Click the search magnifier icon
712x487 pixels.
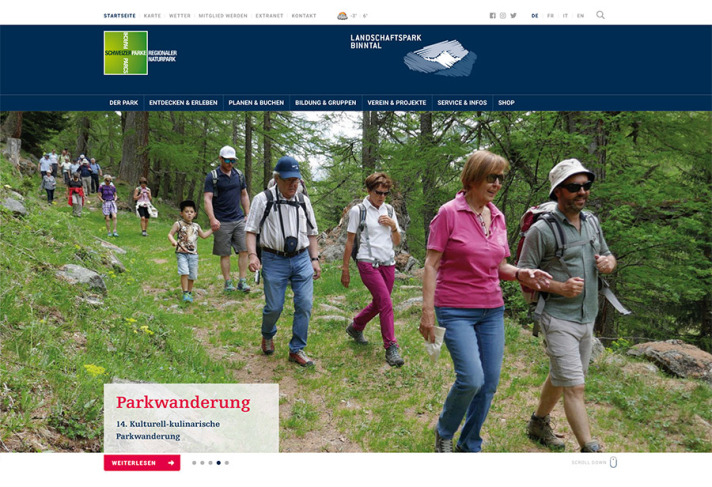(600, 15)
